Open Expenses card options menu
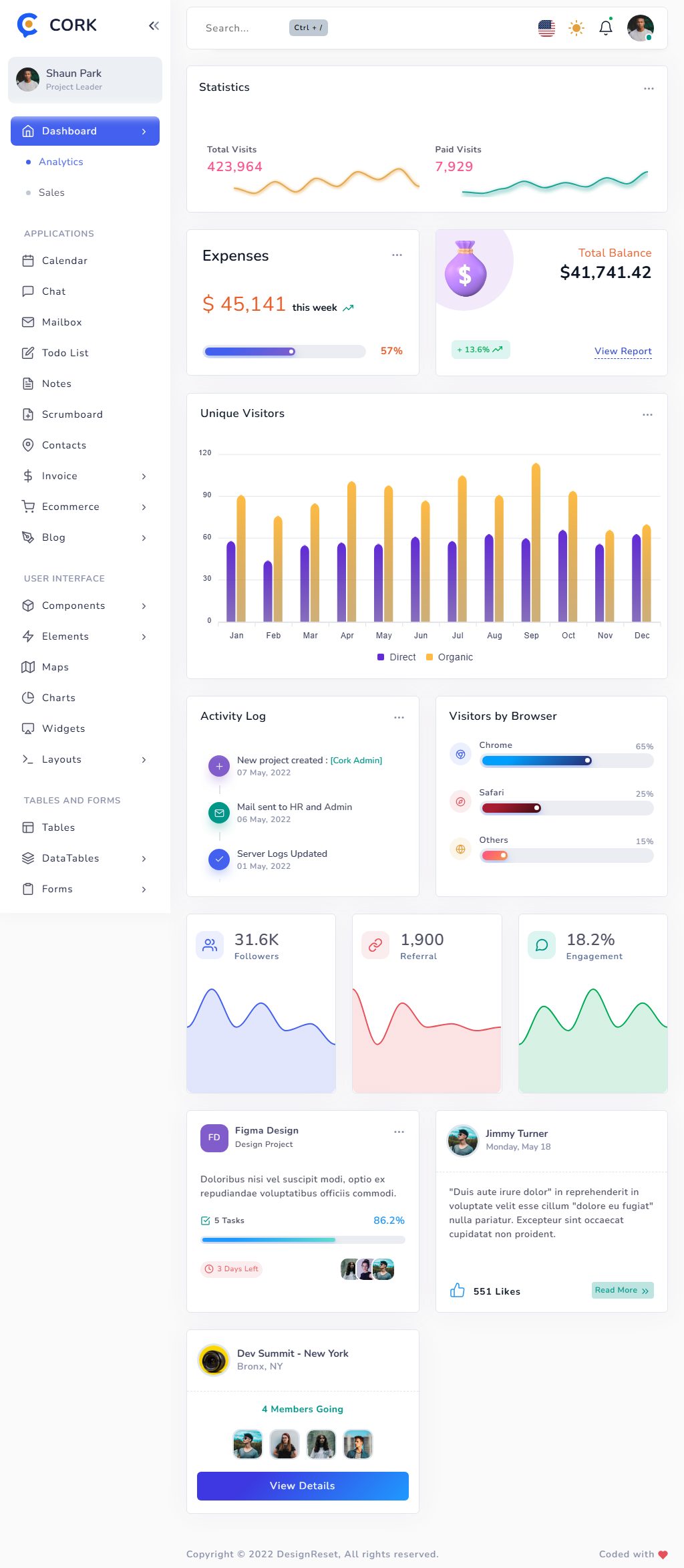Viewport: 684px width, 1568px height. pyautogui.click(x=397, y=255)
